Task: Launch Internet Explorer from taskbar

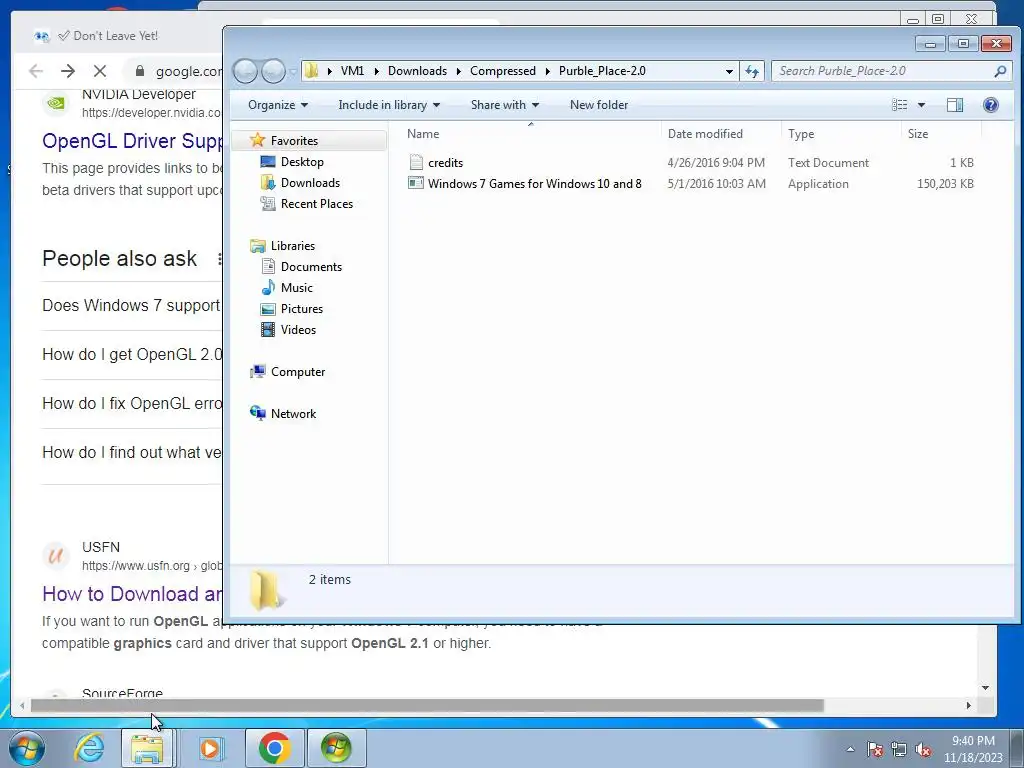Action: [89, 748]
